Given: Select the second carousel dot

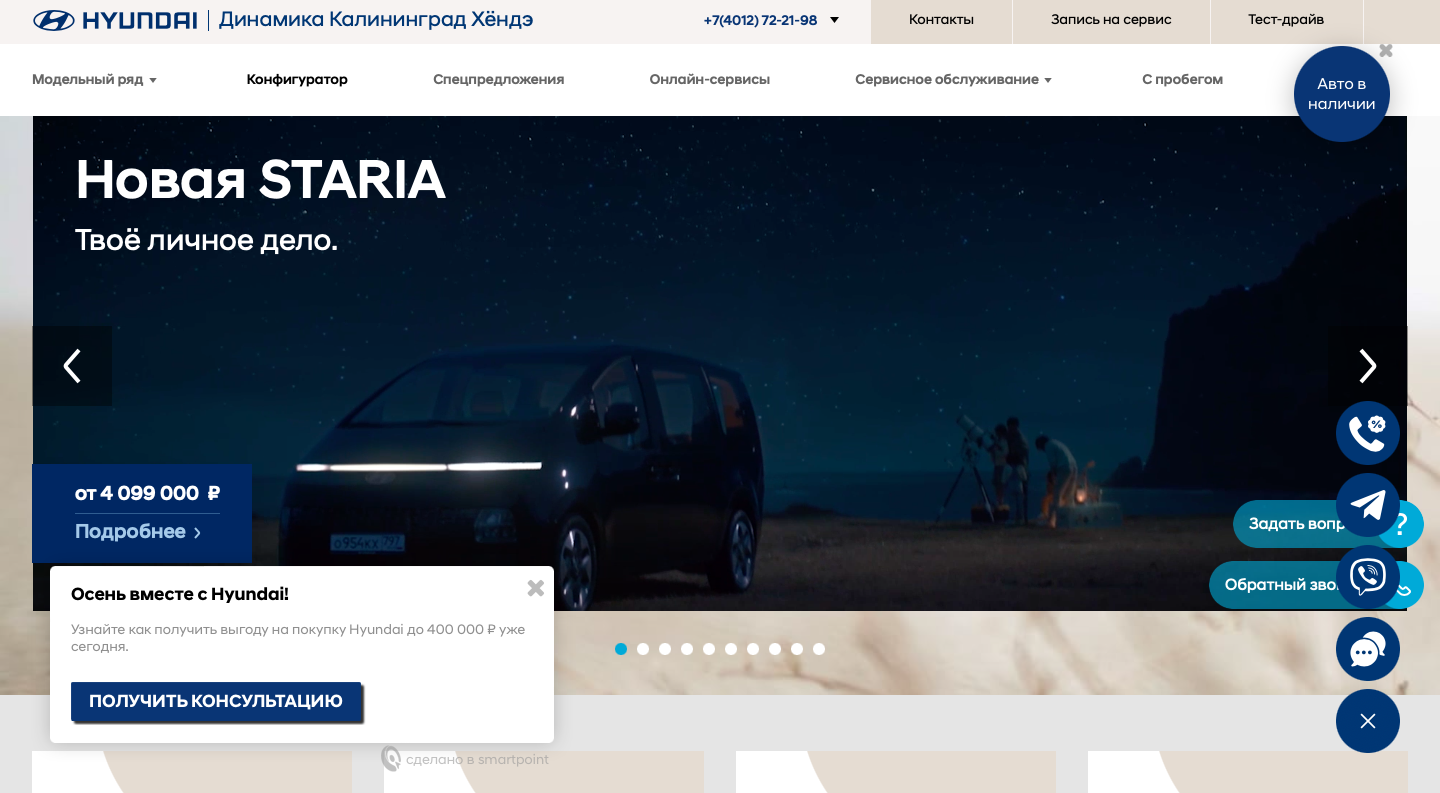Looking at the screenshot, I should point(643,649).
